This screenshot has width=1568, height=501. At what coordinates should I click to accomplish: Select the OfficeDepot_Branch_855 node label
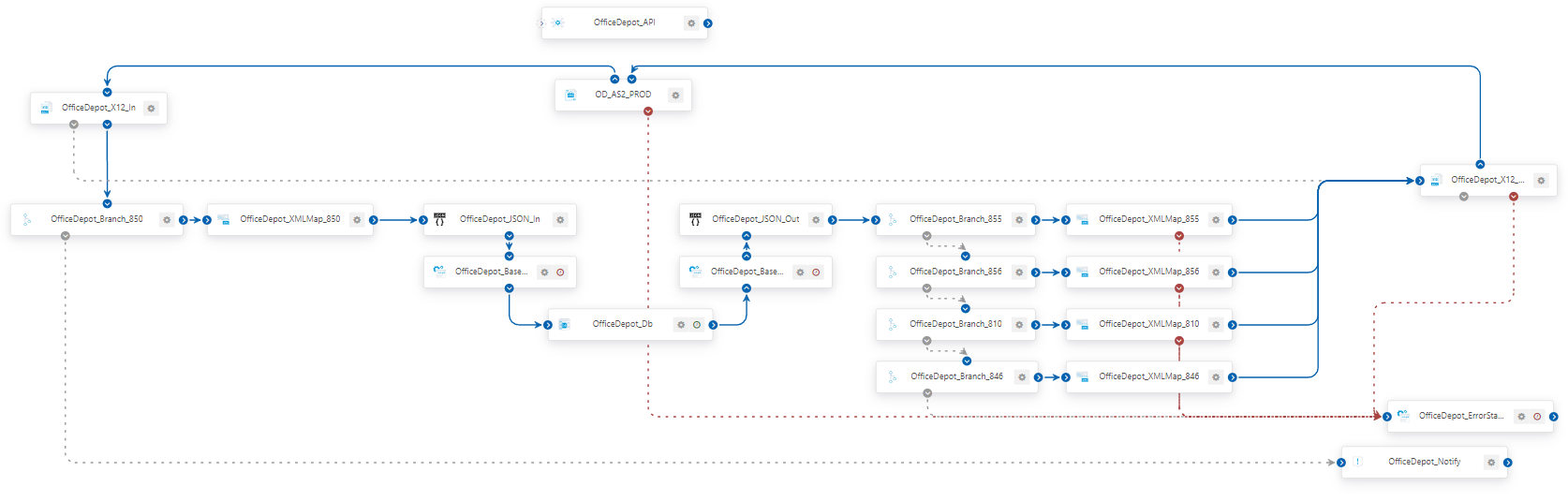(955, 219)
